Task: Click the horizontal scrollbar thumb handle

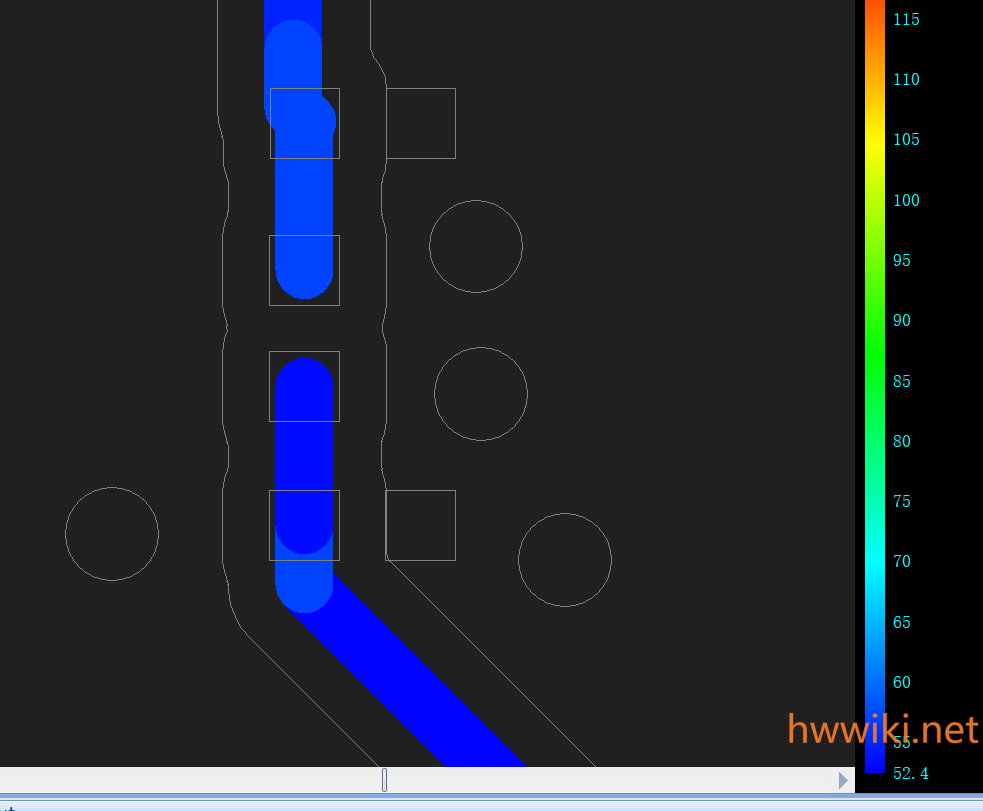Action: [384, 780]
